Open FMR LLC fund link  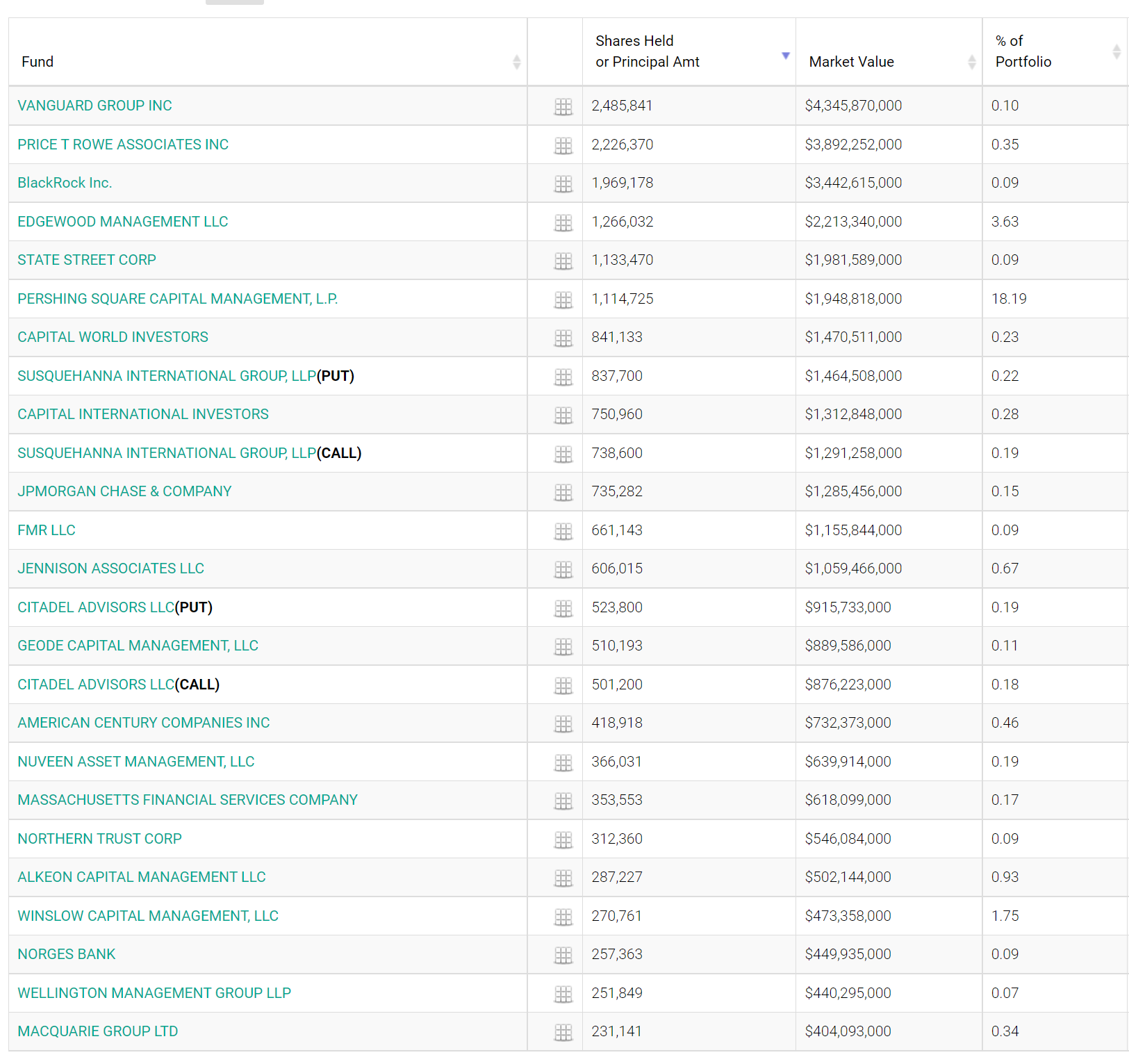pyautogui.click(x=47, y=530)
